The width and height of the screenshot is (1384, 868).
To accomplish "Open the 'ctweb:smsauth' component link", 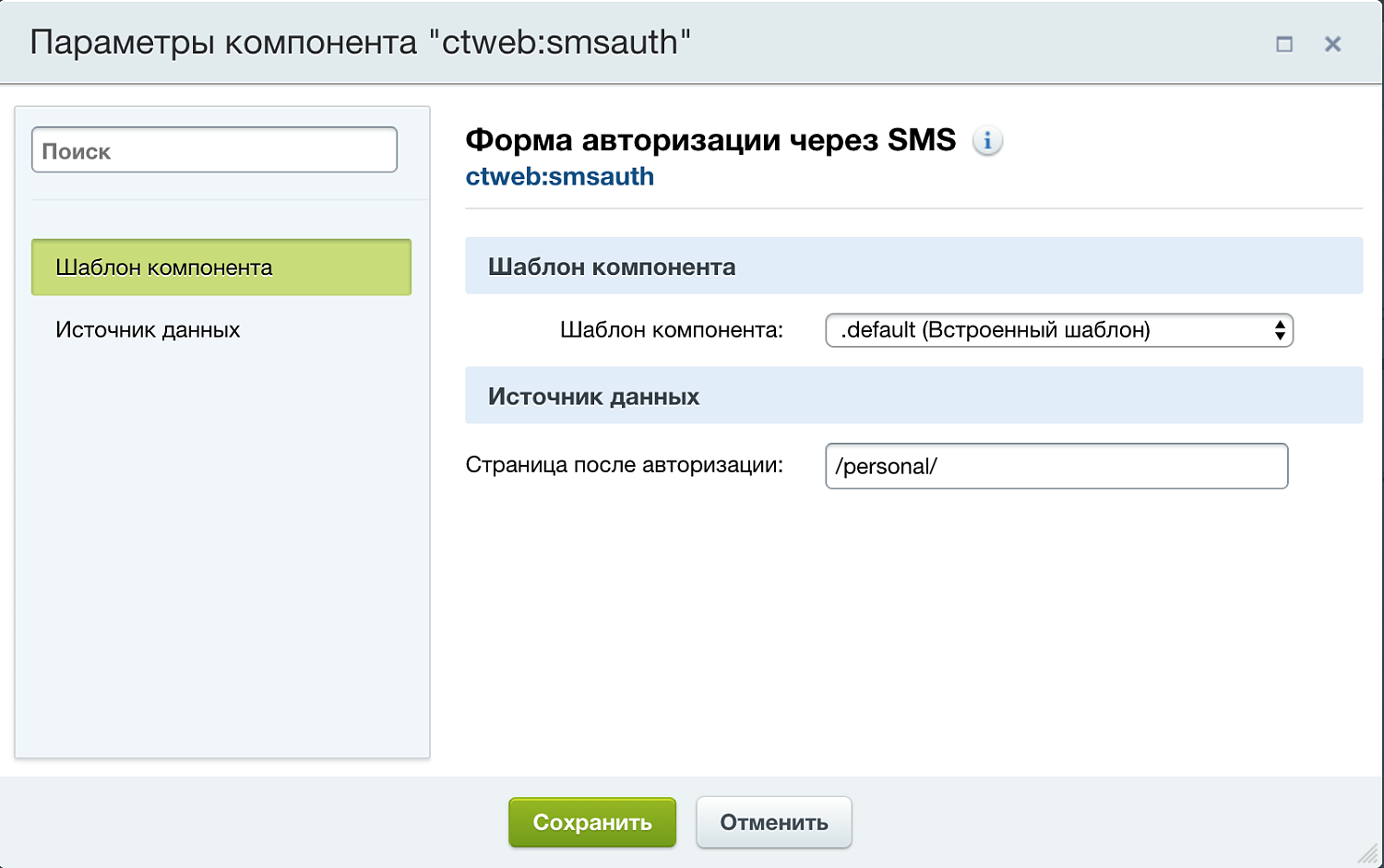I will tap(560, 176).
